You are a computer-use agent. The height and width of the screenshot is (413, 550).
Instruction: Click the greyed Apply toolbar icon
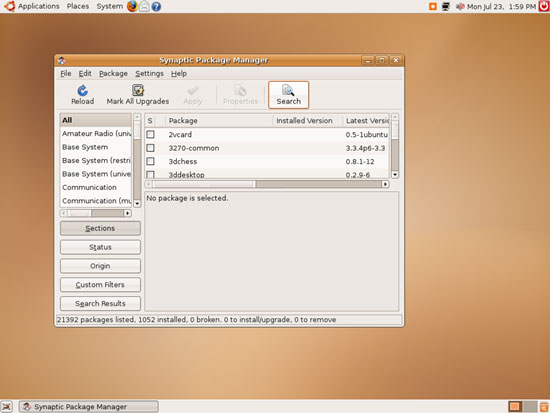tap(193, 91)
